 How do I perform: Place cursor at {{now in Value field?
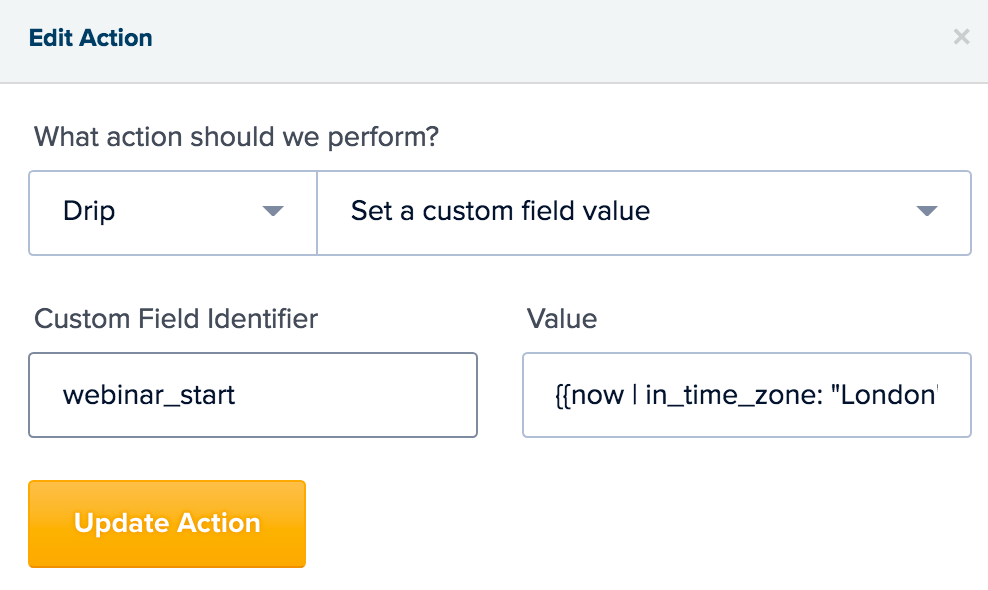(590, 395)
